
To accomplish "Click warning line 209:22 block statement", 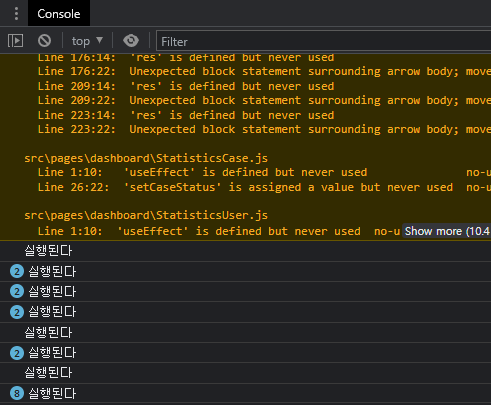I will 264,100.
